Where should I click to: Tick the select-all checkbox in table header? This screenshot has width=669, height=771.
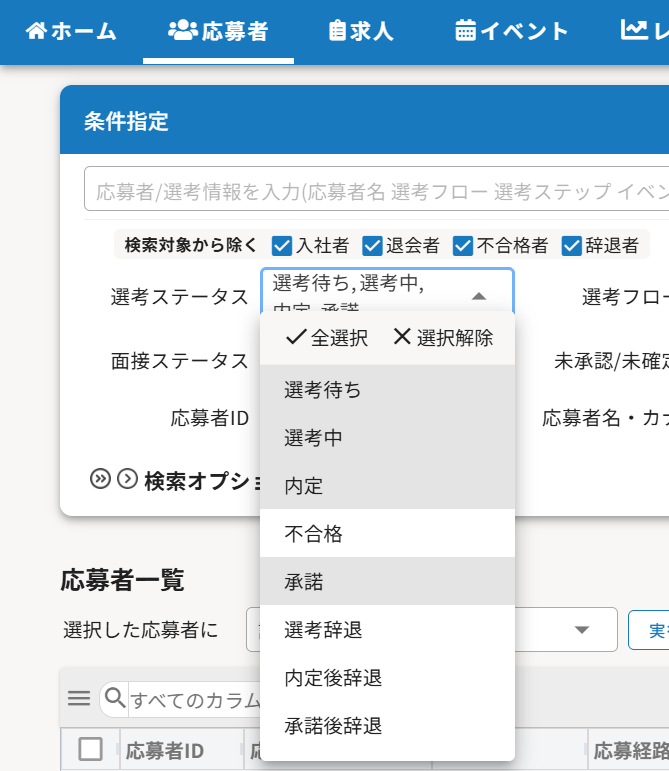pos(90,749)
